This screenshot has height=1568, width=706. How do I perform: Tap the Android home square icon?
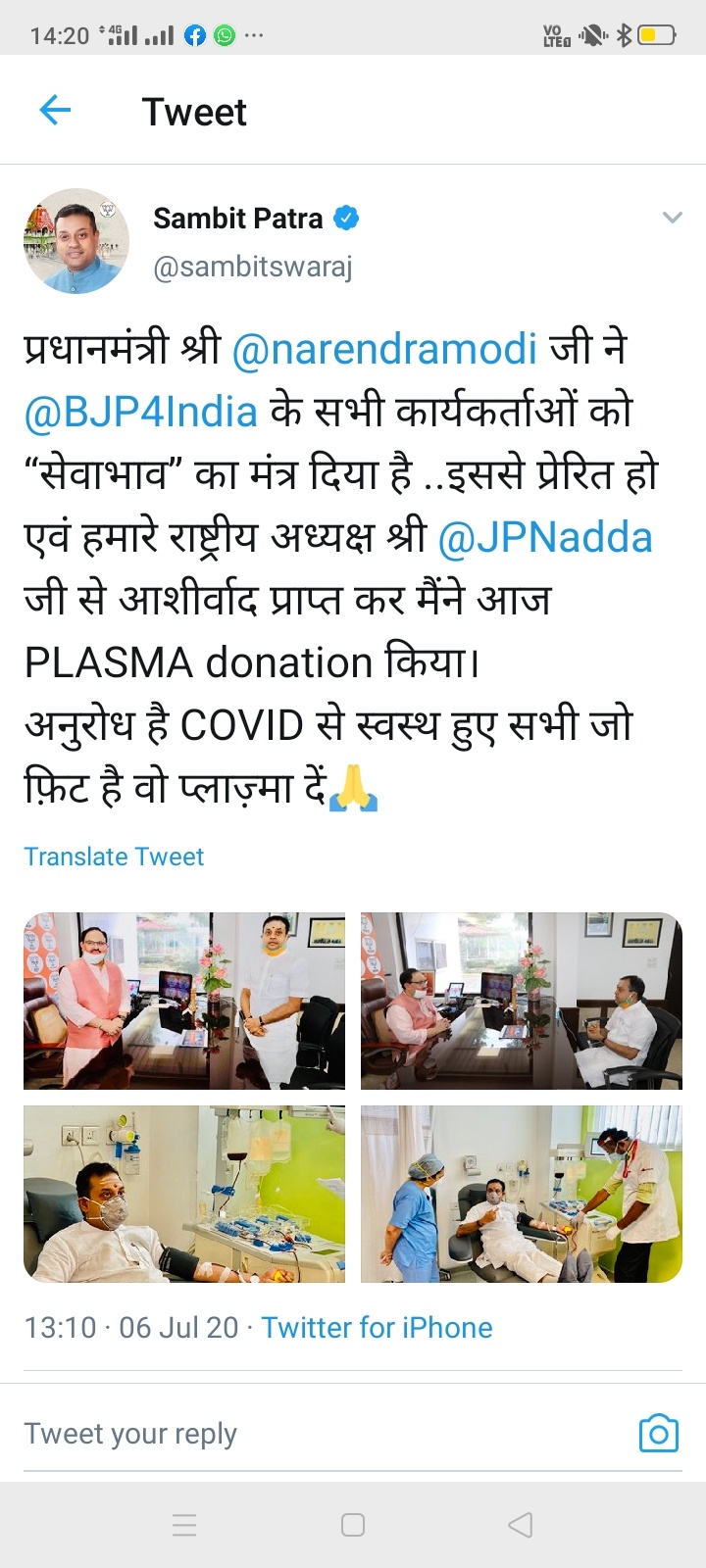pos(353,1525)
